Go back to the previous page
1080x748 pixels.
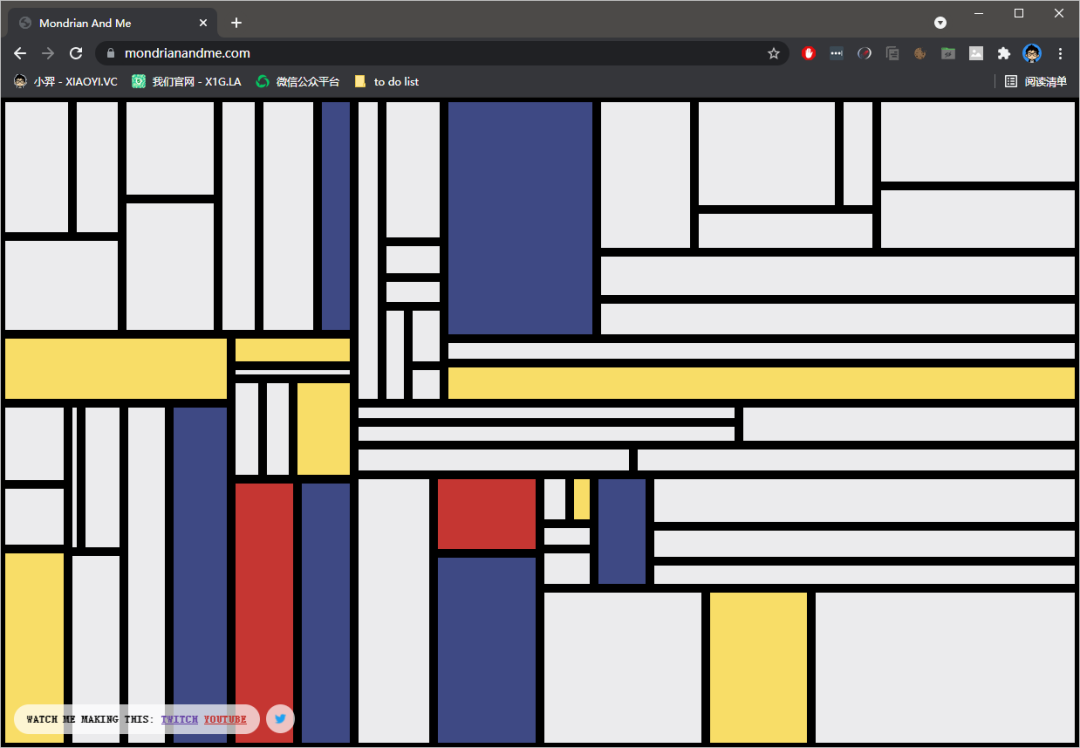pos(20,54)
